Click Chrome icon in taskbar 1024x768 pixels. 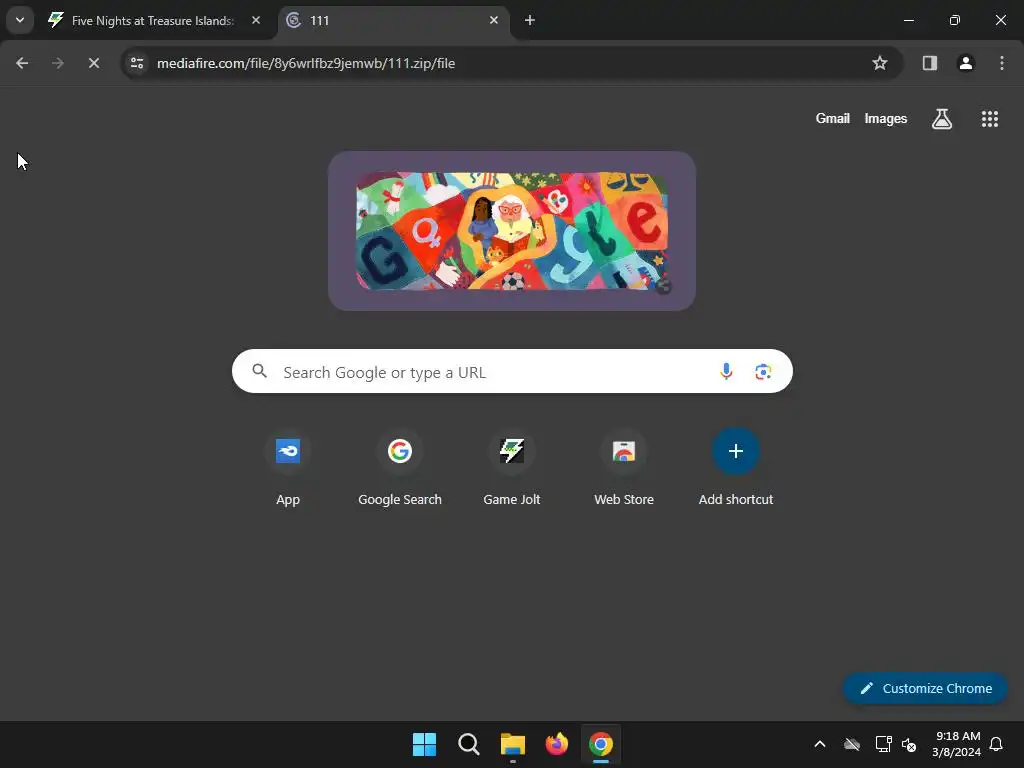click(x=601, y=744)
